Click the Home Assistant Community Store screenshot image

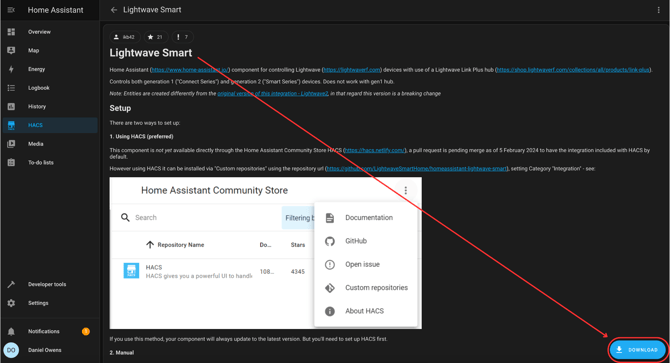coord(265,253)
